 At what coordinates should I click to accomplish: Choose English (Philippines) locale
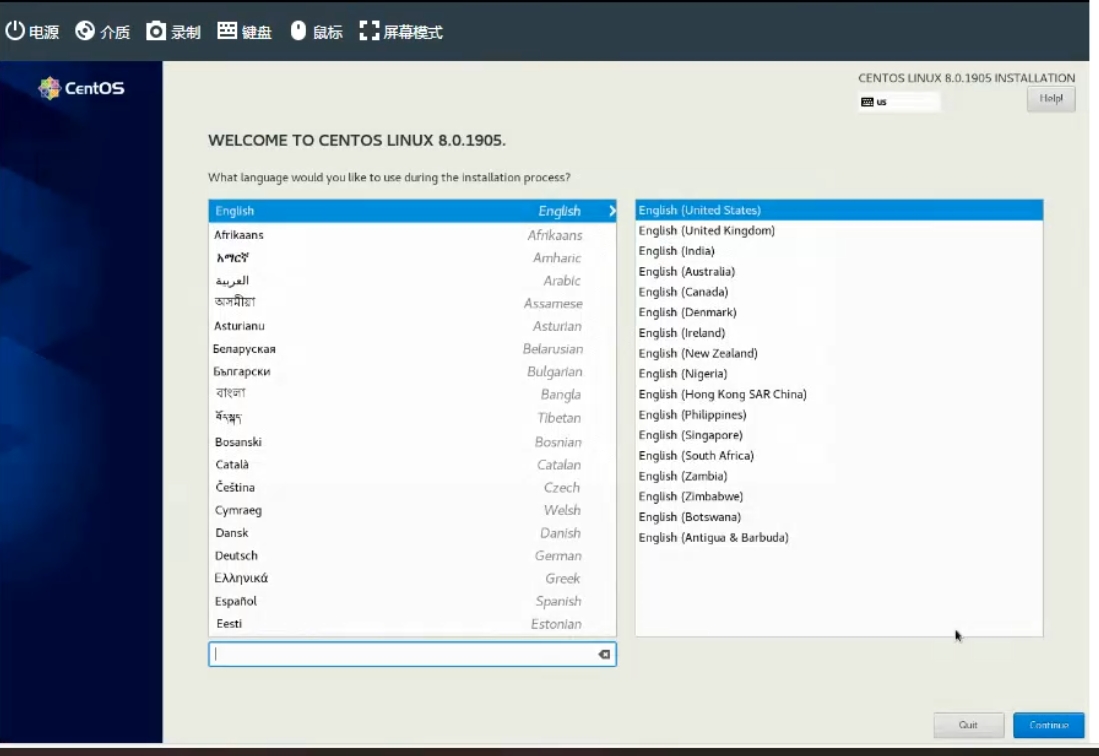click(x=839, y=415)
